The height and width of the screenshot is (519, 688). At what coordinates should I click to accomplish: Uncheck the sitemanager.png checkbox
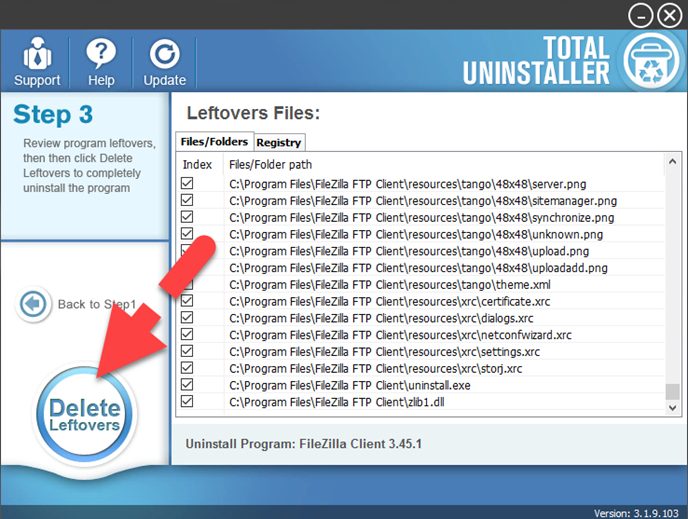click(187, 200)
